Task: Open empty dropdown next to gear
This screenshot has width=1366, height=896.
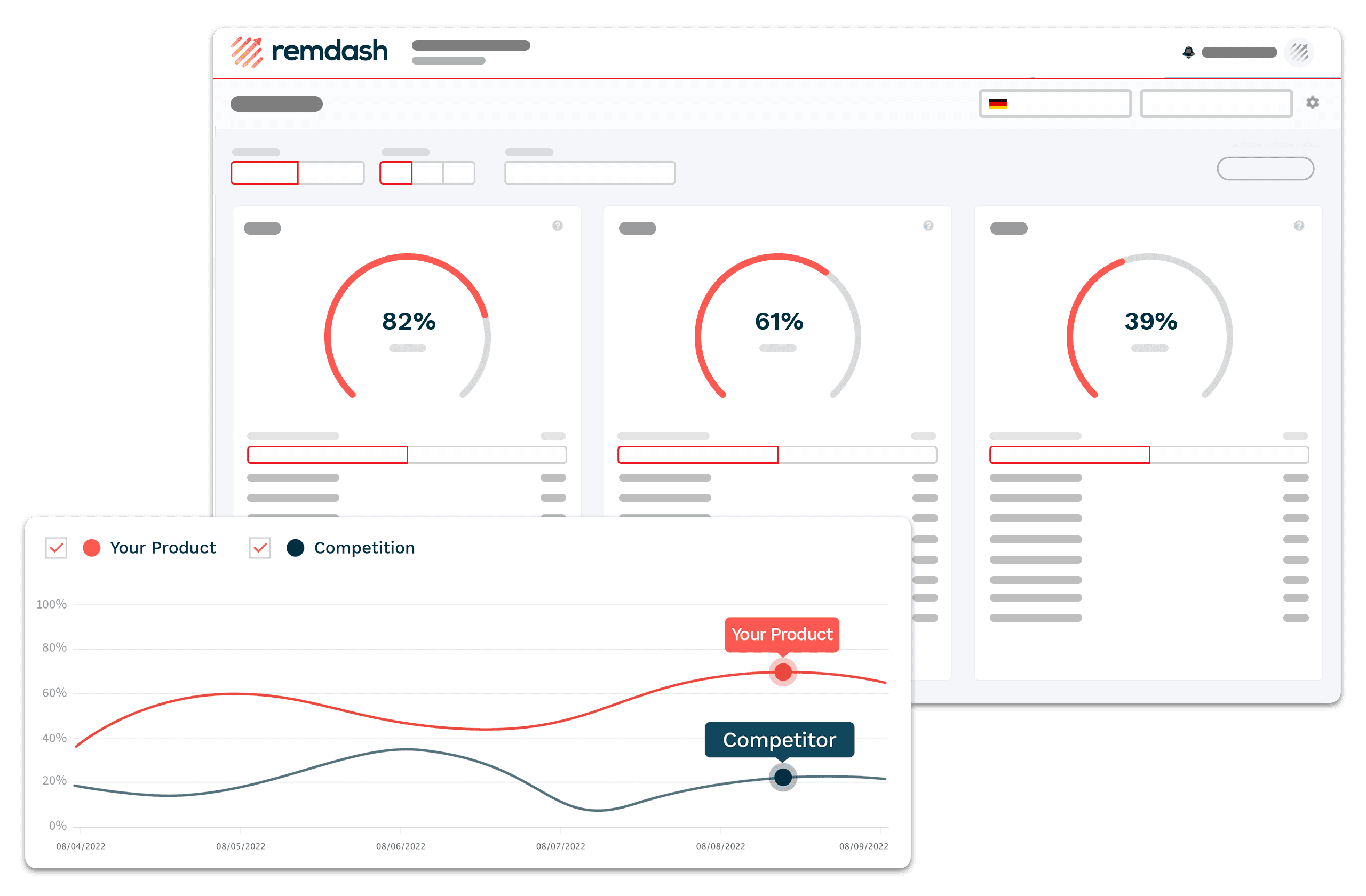Action: pyautogui.click(x=1216, y=103)
